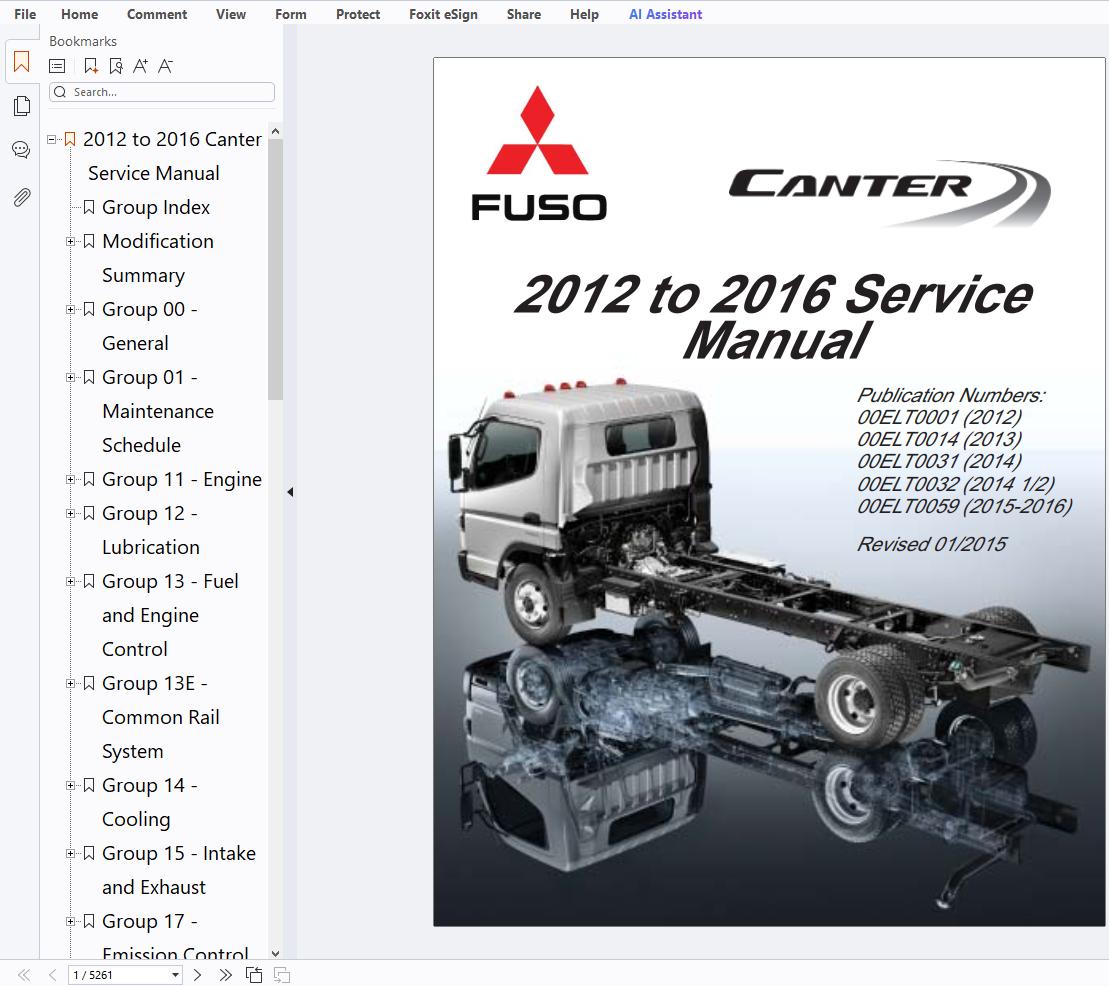1109x986 pixels.
Task: Click the bookmark options list icon
Action: (x=57, y=66)
